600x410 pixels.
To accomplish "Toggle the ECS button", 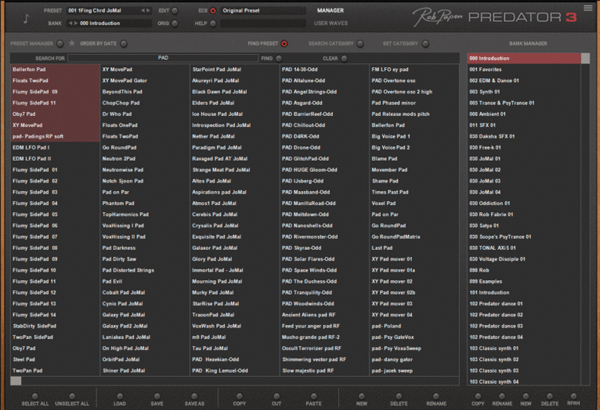I will pyautogui.click(x=212, y=9).
